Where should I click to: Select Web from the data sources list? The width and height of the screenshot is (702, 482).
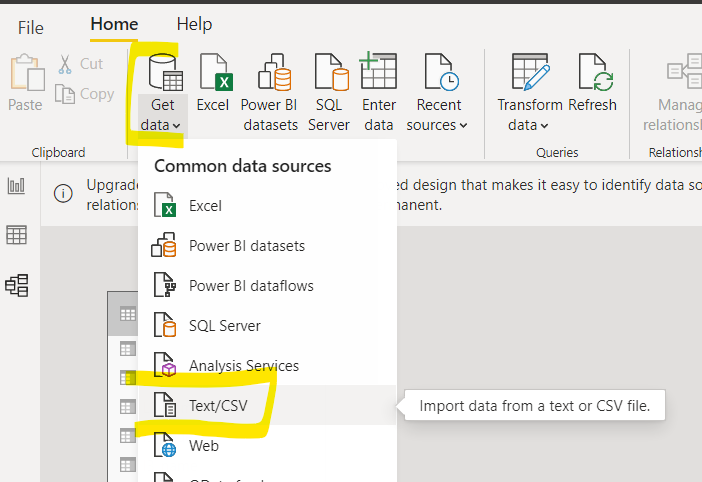point(203,446)
